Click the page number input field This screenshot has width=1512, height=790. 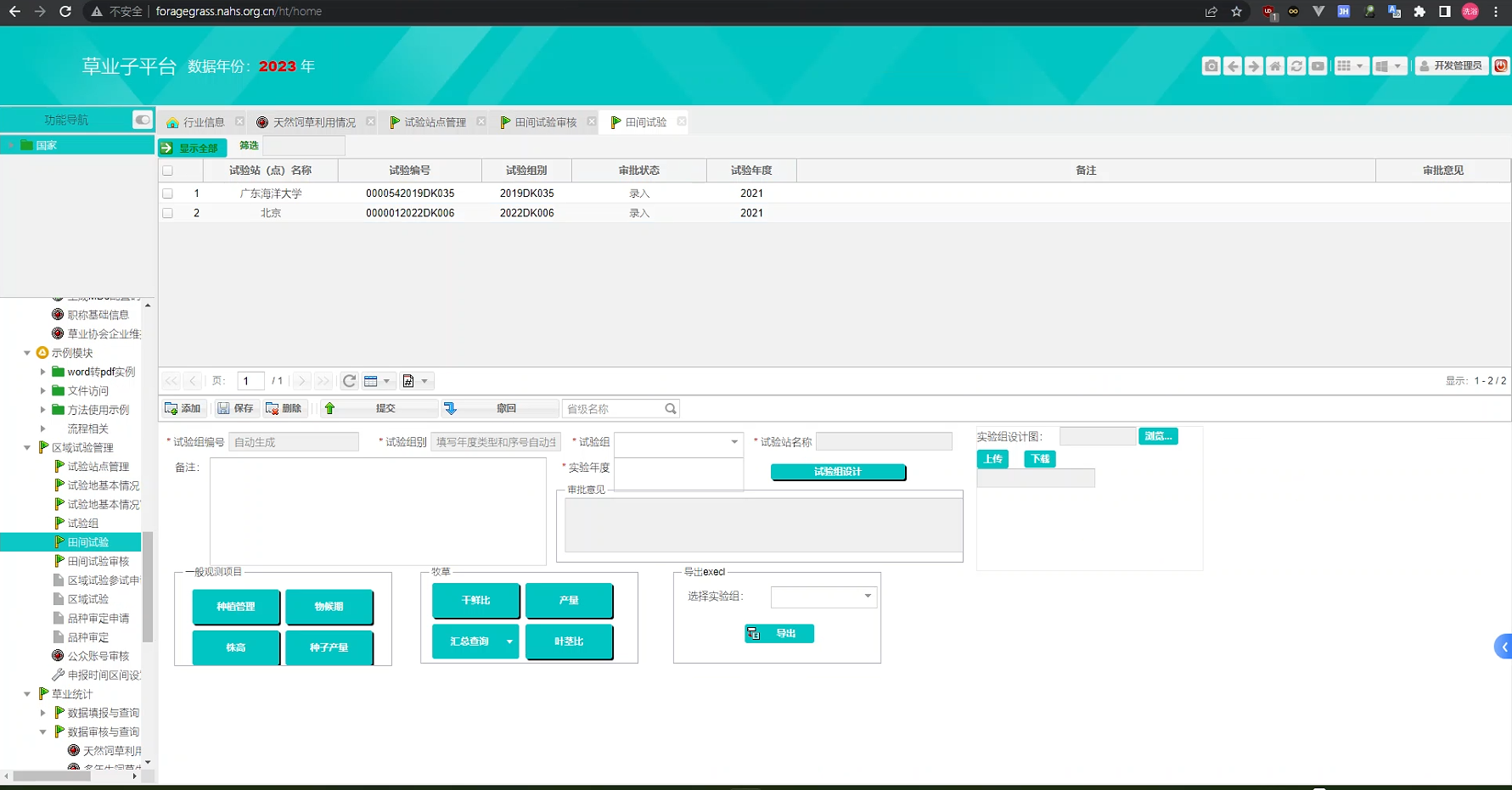point(250,381)
